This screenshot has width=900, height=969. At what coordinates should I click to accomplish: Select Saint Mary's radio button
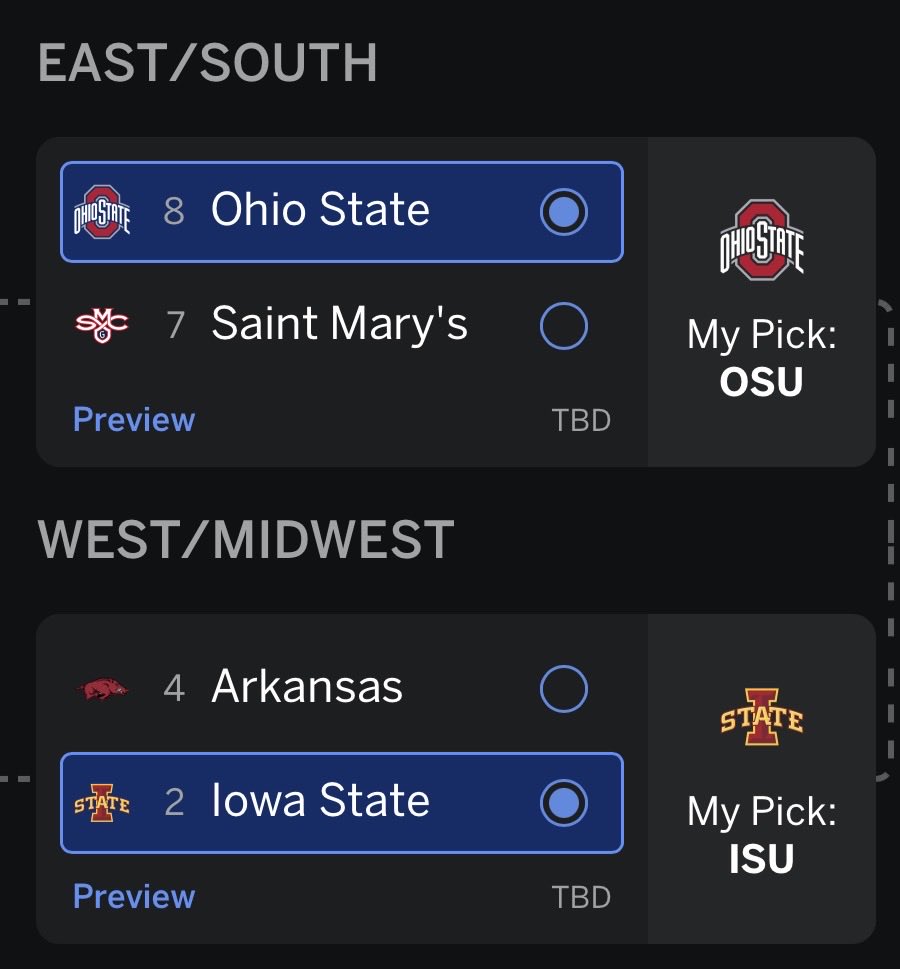563,326
